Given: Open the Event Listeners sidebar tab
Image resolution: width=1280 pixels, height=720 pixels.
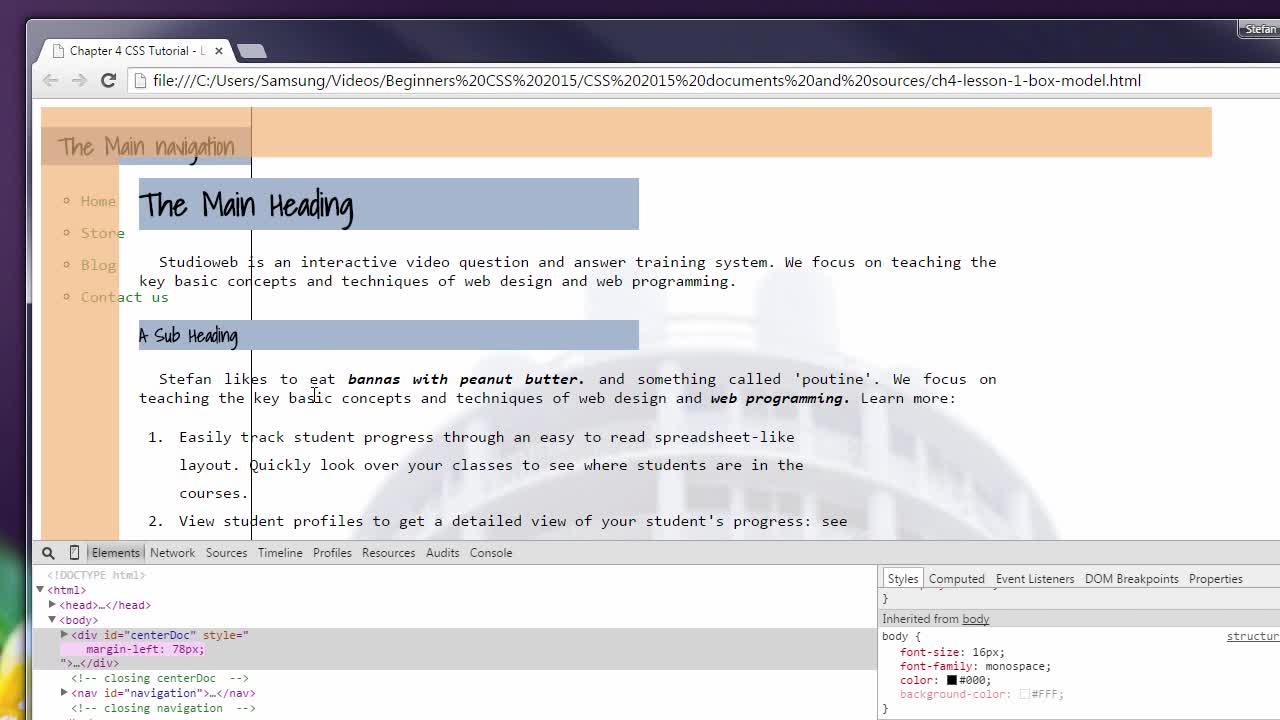Looking at the screenshot, I should 1035,579.
